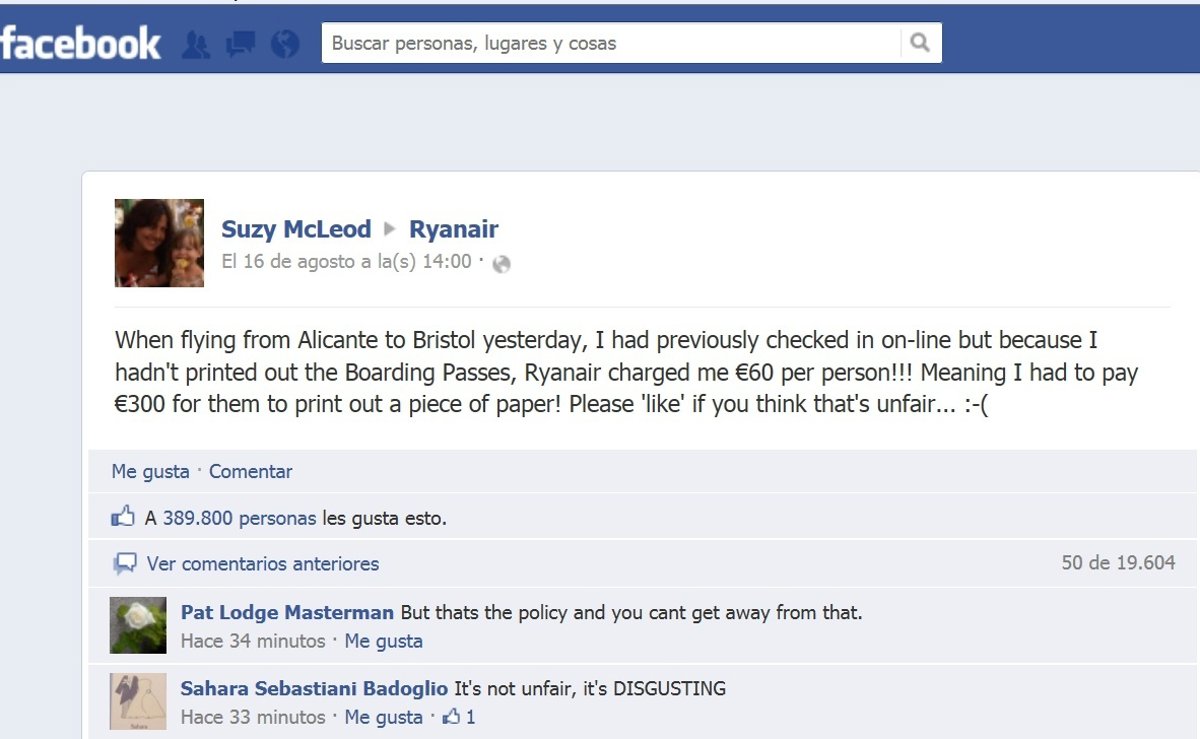Click the comment bubble icon for earlier comments

(x=125, y=564)
